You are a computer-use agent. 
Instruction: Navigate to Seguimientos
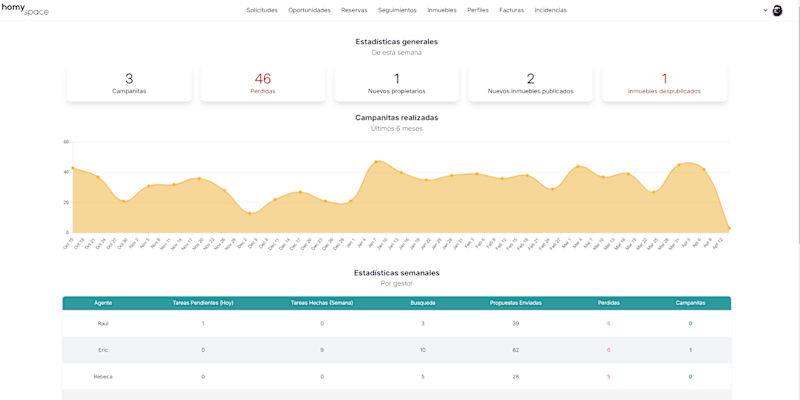[x=397, y=10]
